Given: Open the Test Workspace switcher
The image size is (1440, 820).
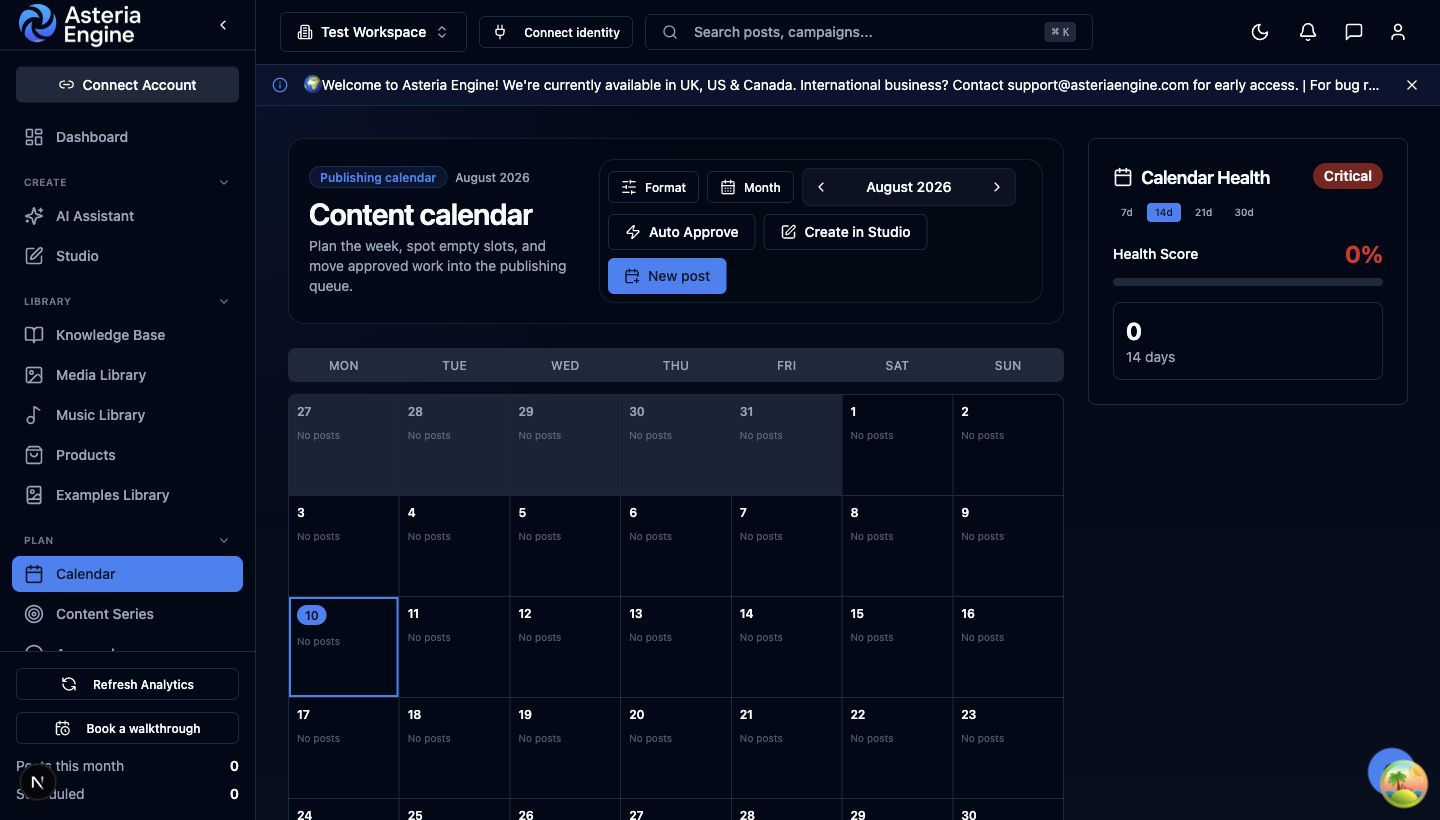Looking at the screenshot, I should coord(373,32).
